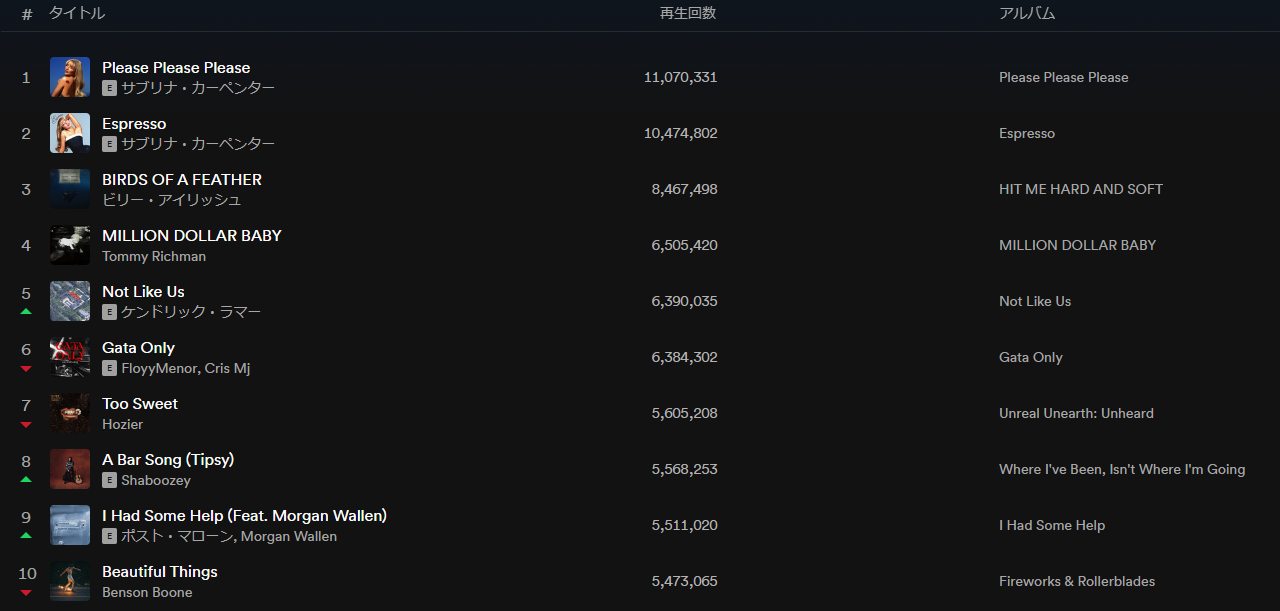Click the アルバム column header
Screen dimensions: 1280x611
[x=1027, y=13]
